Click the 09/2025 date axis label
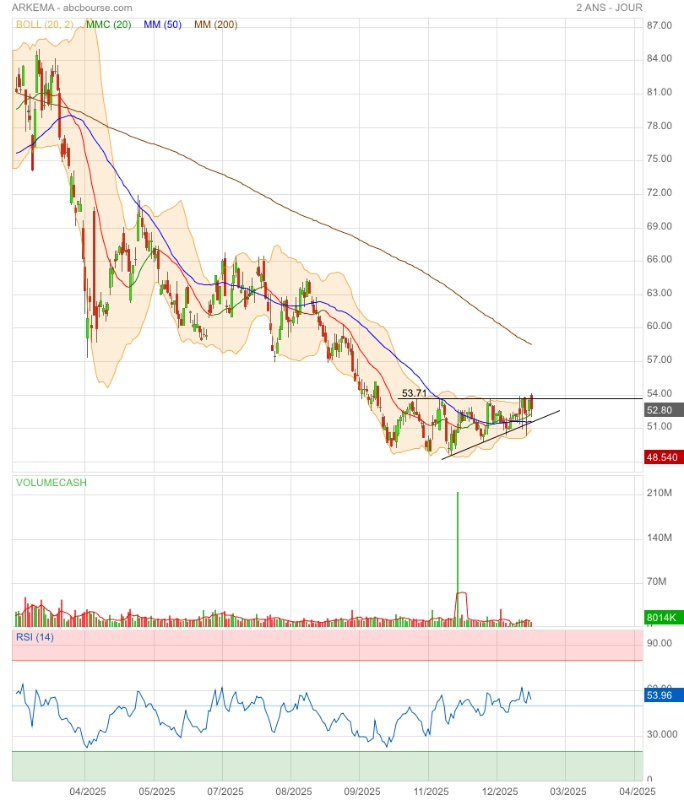Image resolution: width=684 pixels, height=800 pixels. point(362,791)
